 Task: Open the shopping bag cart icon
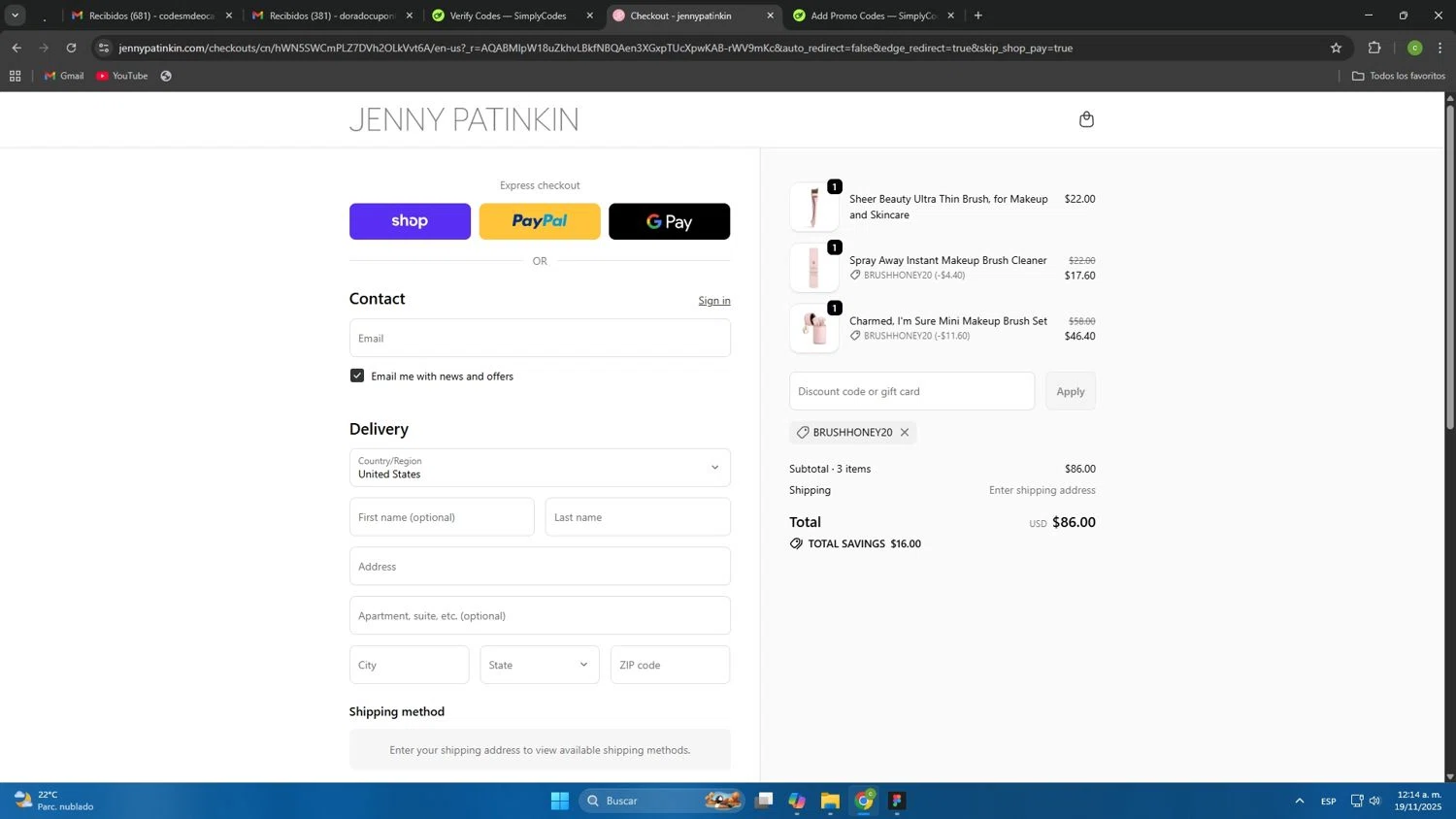tap(1086, 119)
